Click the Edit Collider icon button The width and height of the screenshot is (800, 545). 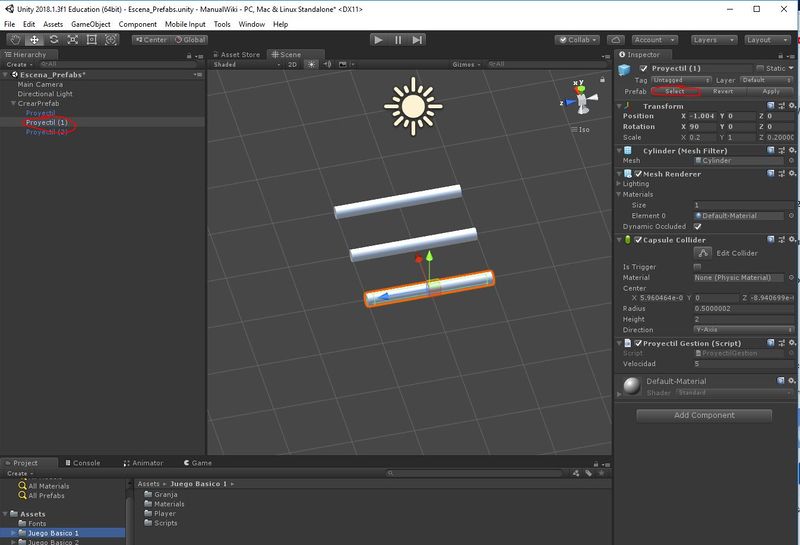point(703,253)
